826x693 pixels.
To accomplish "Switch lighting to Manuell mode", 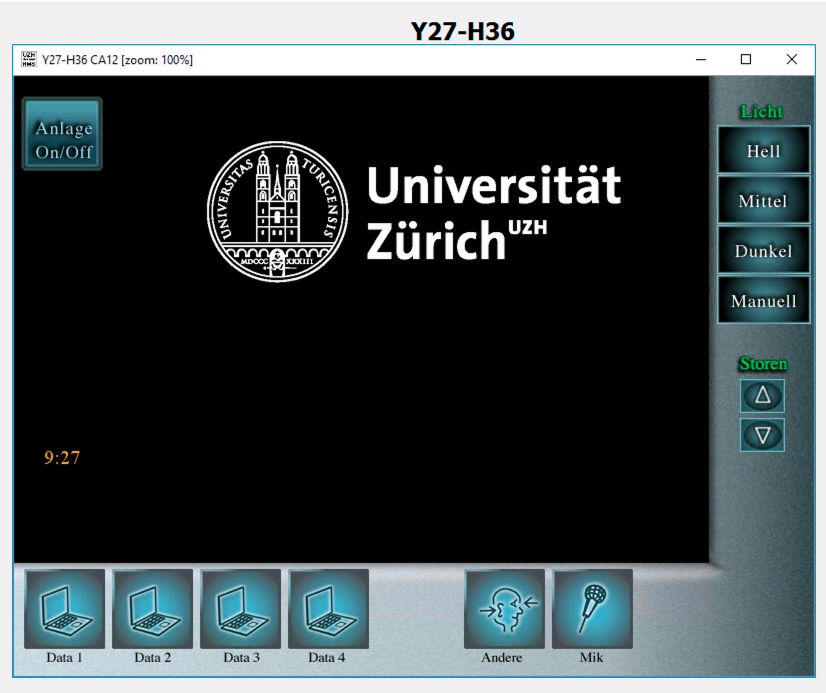I will (763, 301).
